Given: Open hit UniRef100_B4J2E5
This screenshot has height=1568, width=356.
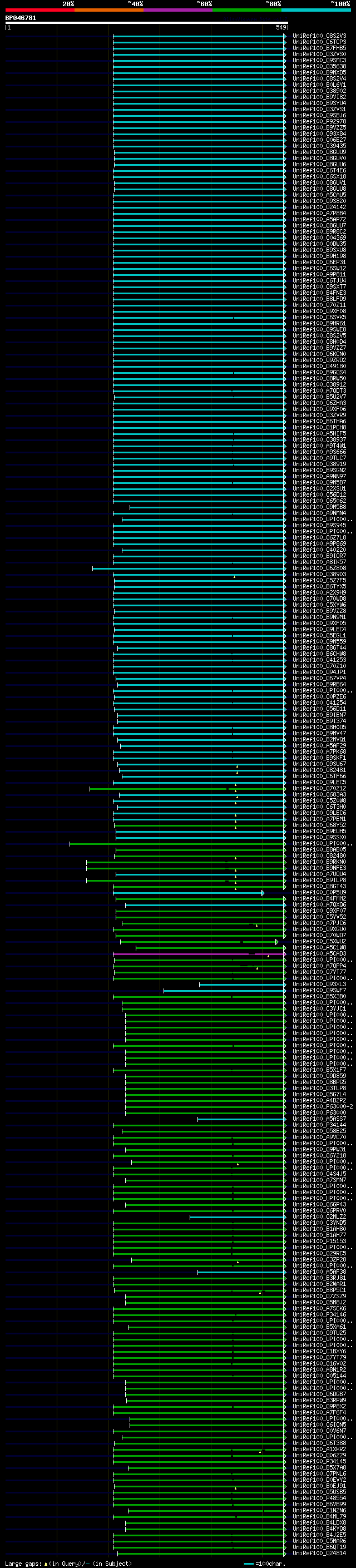Looking at the screenshot, I should tap(319, 1536).
